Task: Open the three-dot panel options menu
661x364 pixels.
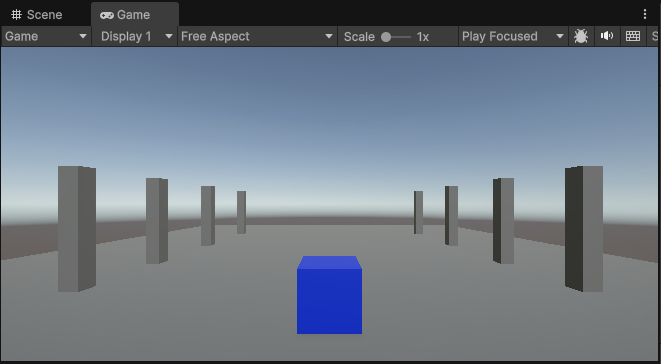Action: coord(645,14)
